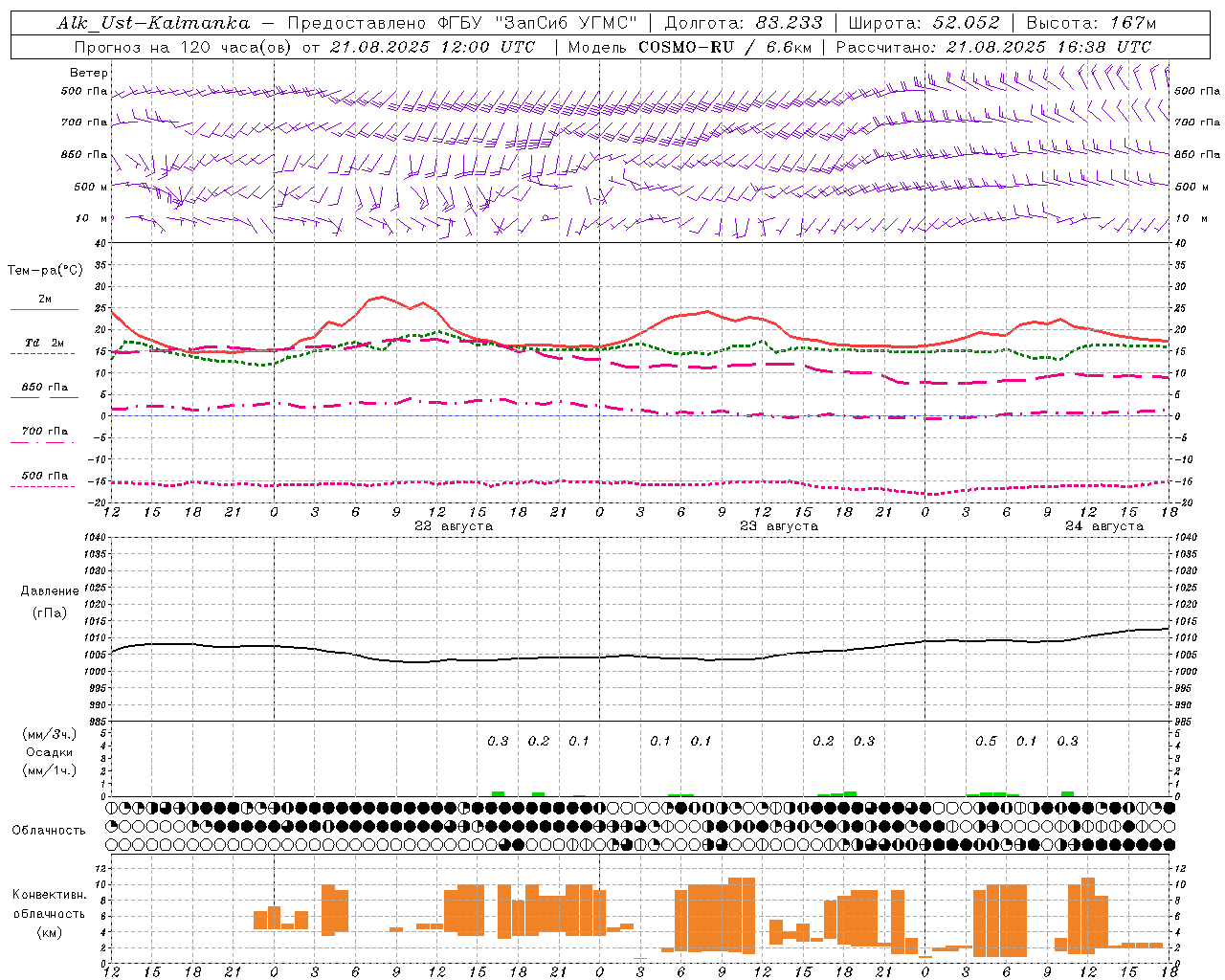1225x980 pixels.
Task: Click the Облачность panel label
Action: [49, 831]
